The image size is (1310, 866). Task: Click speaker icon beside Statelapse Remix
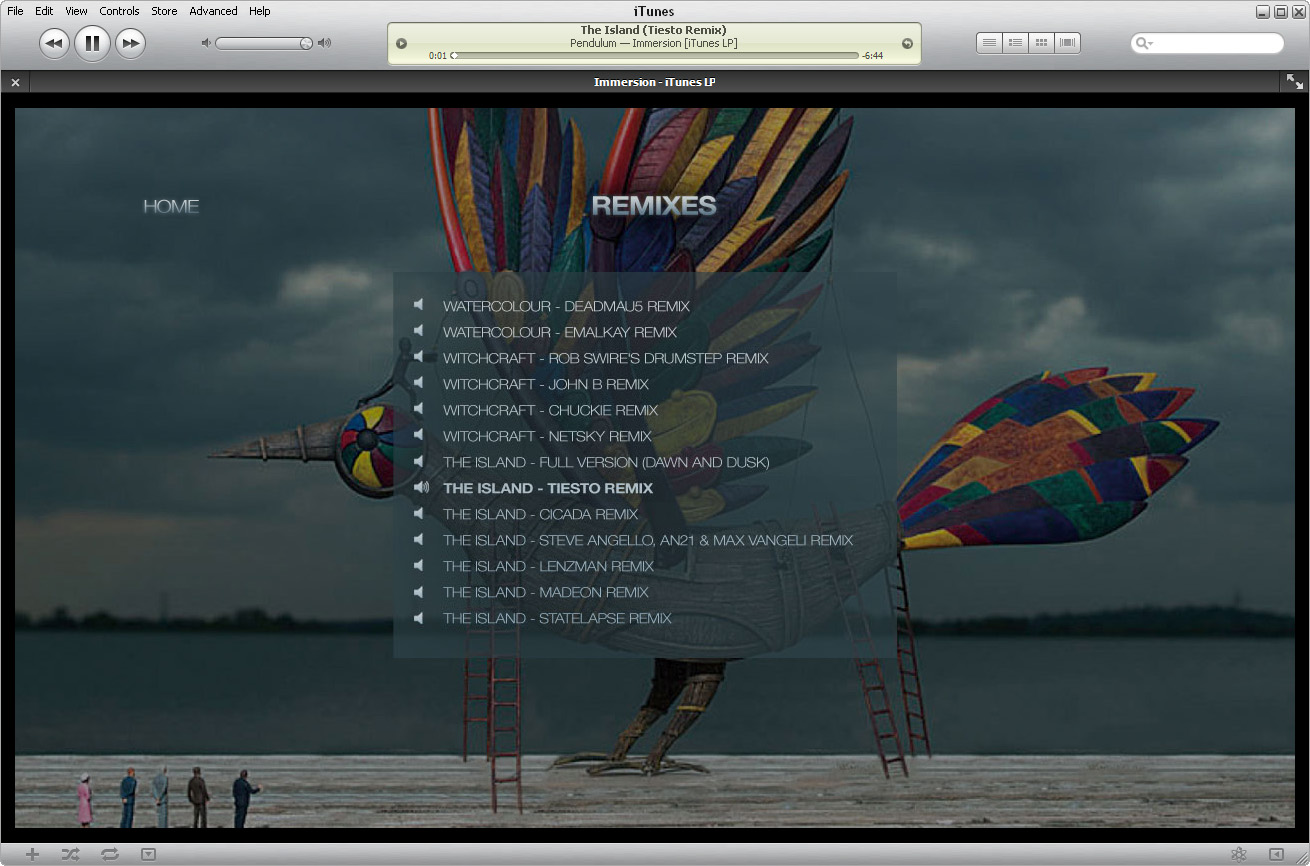click(x=419, y=617)
